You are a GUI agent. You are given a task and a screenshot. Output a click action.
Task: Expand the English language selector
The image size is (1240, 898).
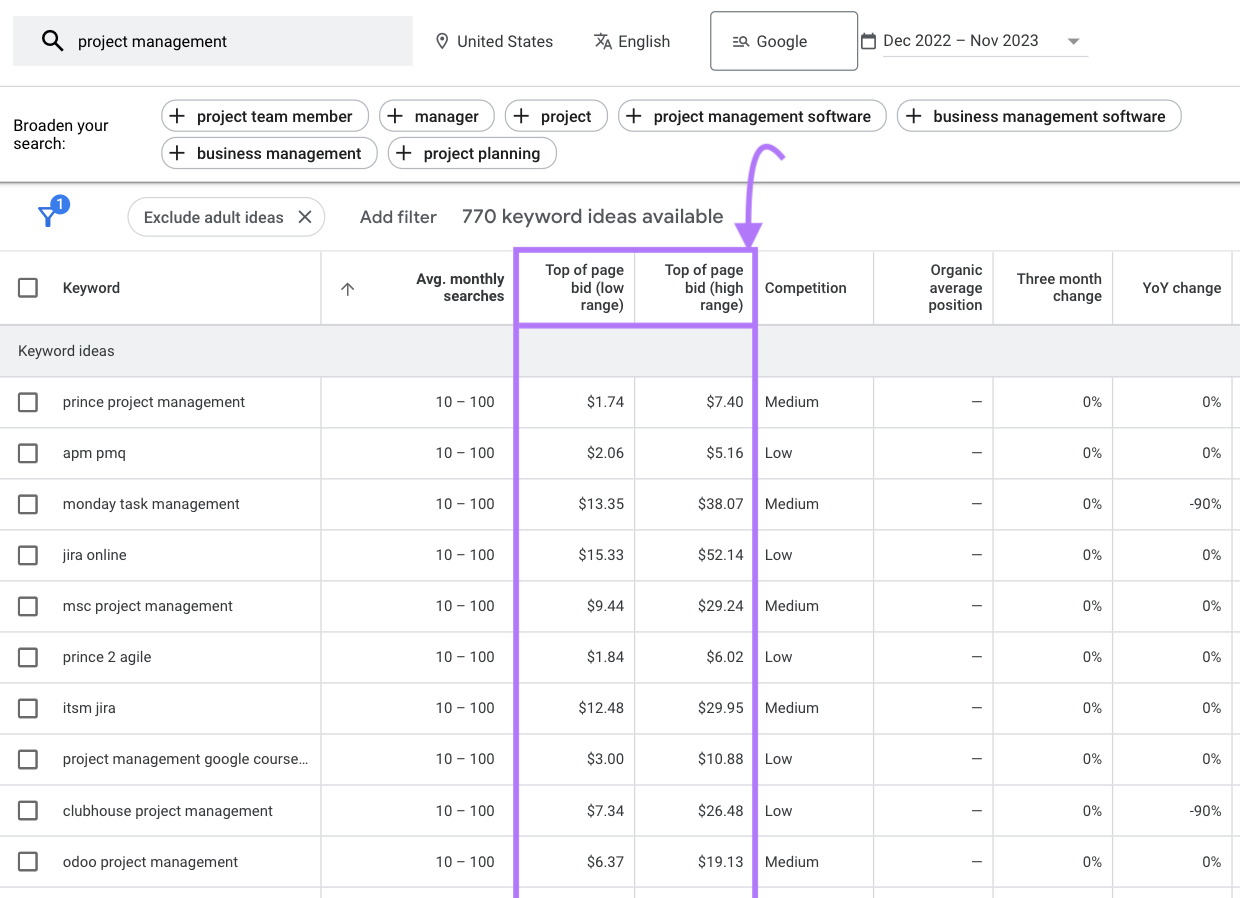pos(631,41)
